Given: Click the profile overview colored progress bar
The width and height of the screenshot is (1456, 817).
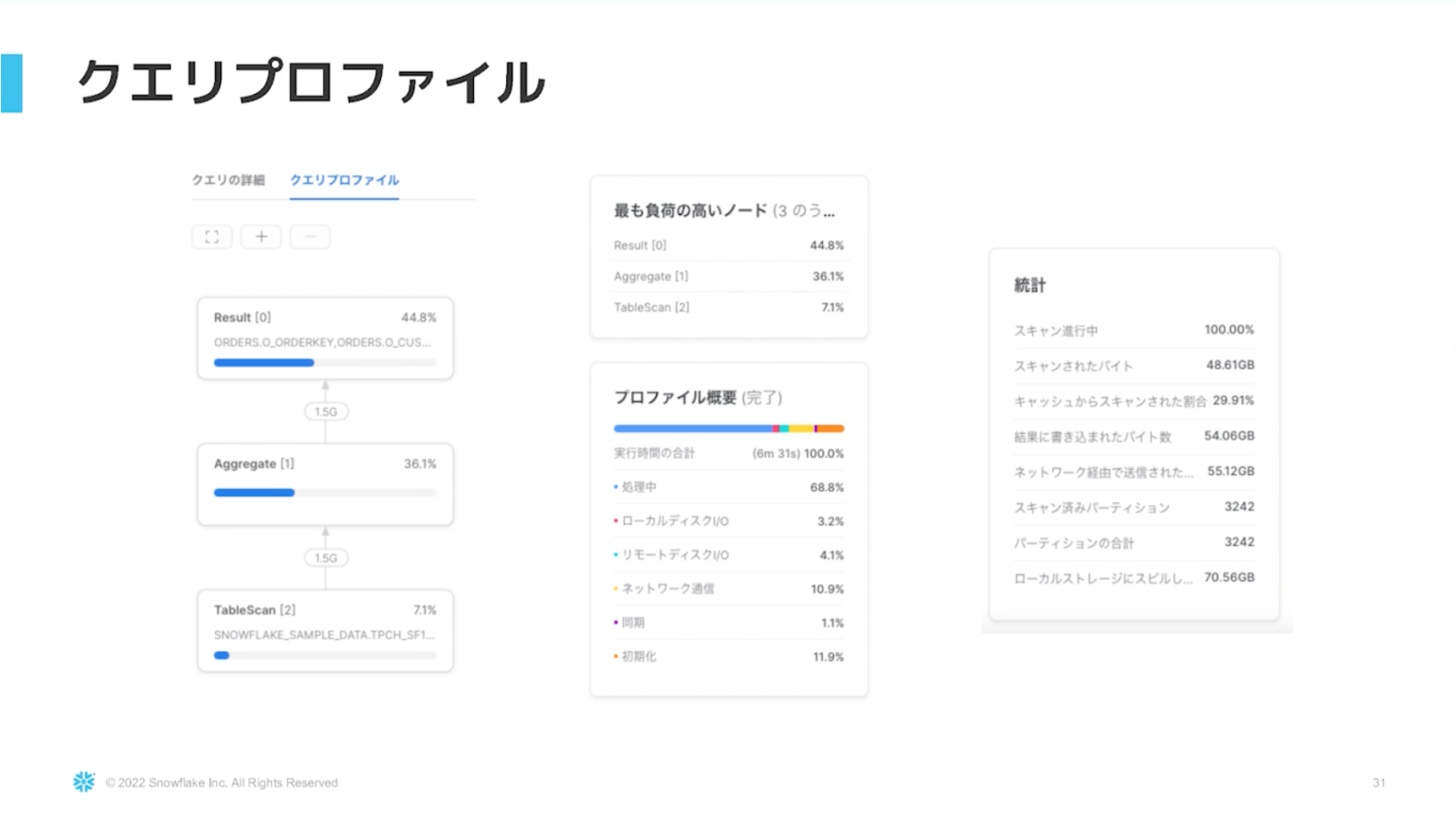Looking at the screenshot, I should click(x=728, y=428).
